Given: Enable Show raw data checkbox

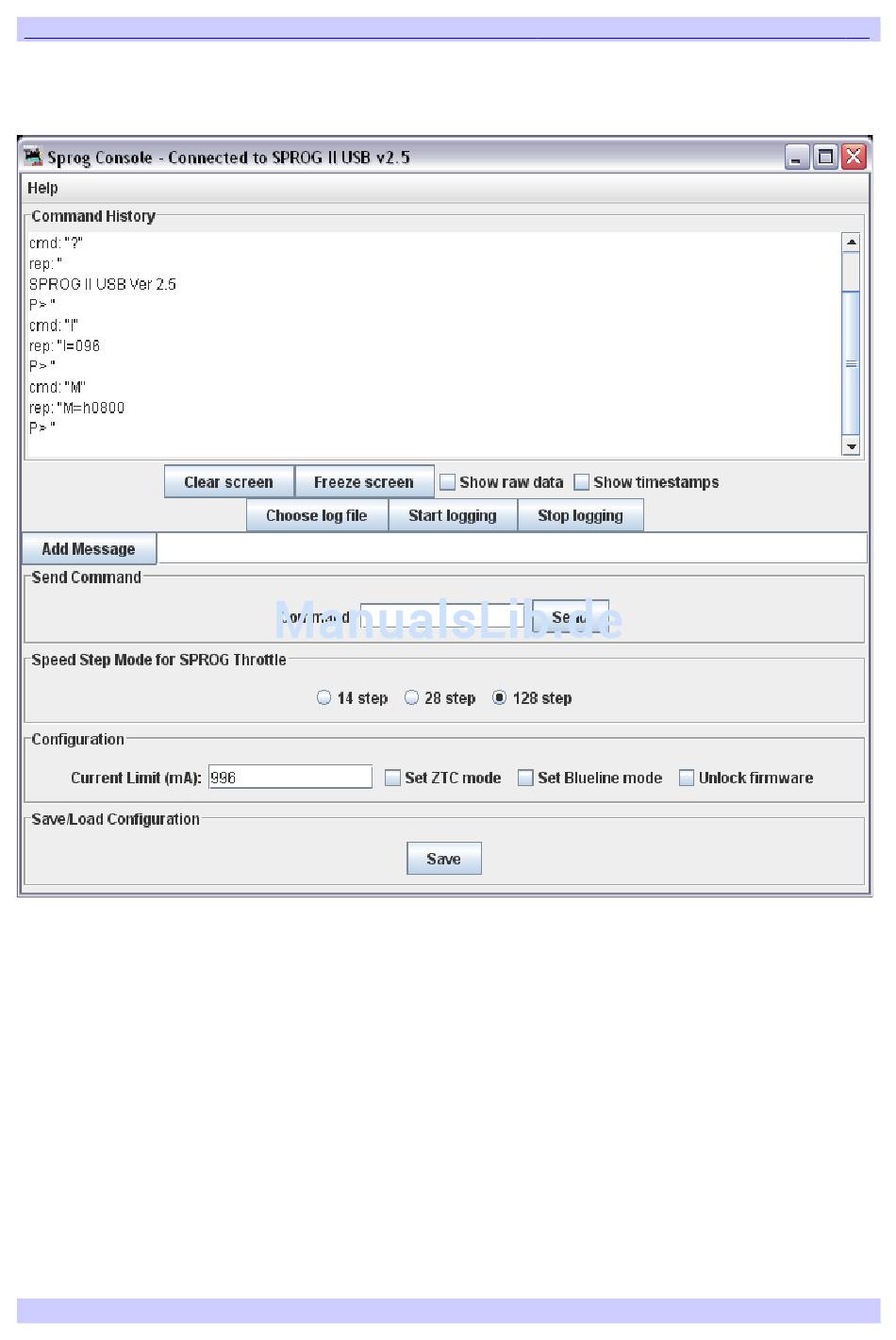Looking at the screenshot, I should point(448,482).
